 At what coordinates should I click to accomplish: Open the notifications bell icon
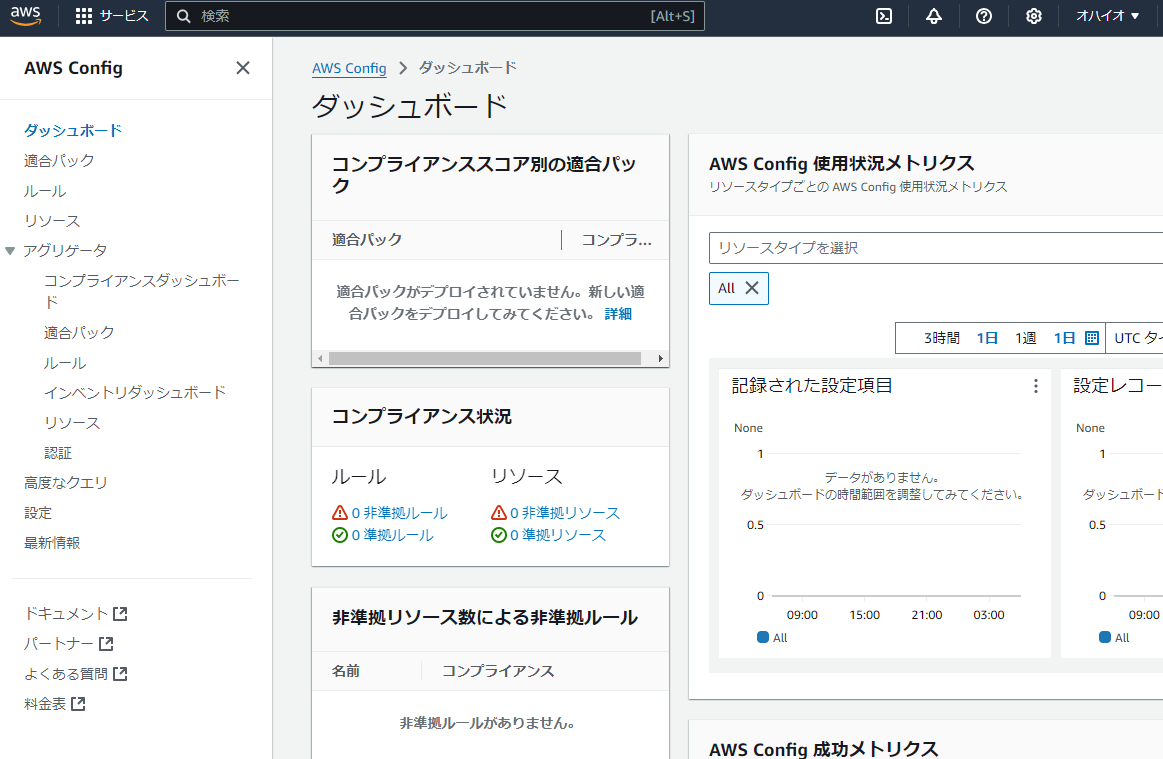pos(934,16)
